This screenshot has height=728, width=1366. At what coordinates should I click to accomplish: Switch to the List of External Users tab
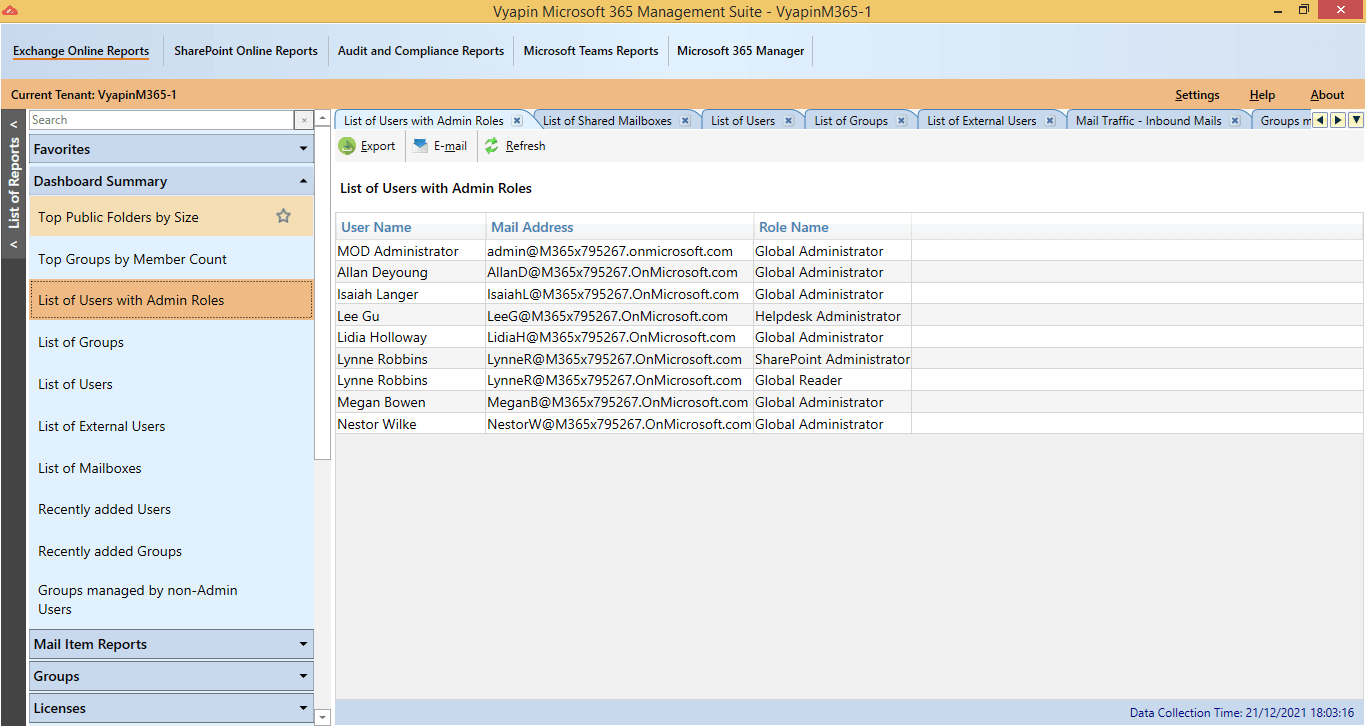pyautogui.click(x=982, y=121)
